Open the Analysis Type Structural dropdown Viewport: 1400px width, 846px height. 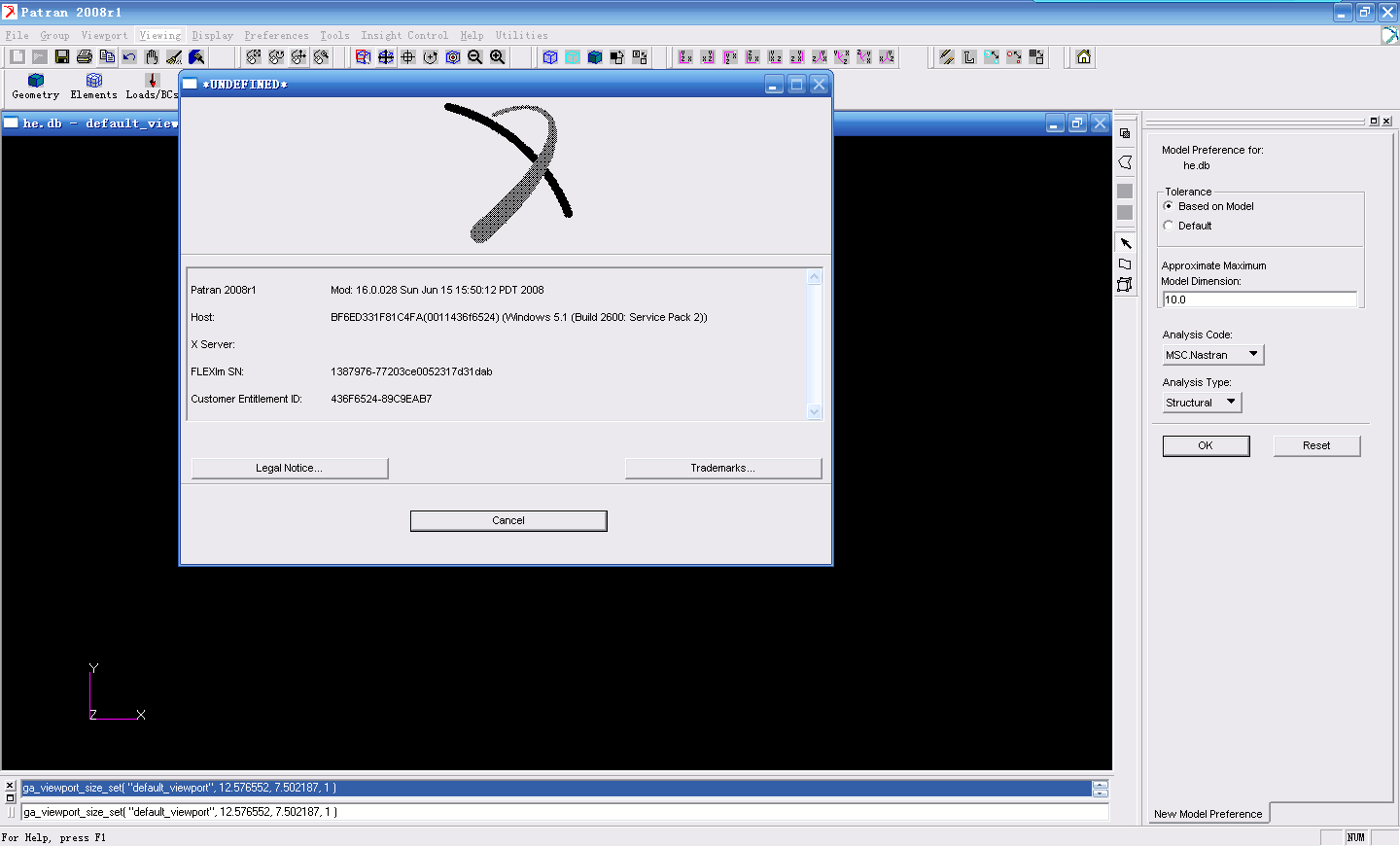coord(1202,403)
